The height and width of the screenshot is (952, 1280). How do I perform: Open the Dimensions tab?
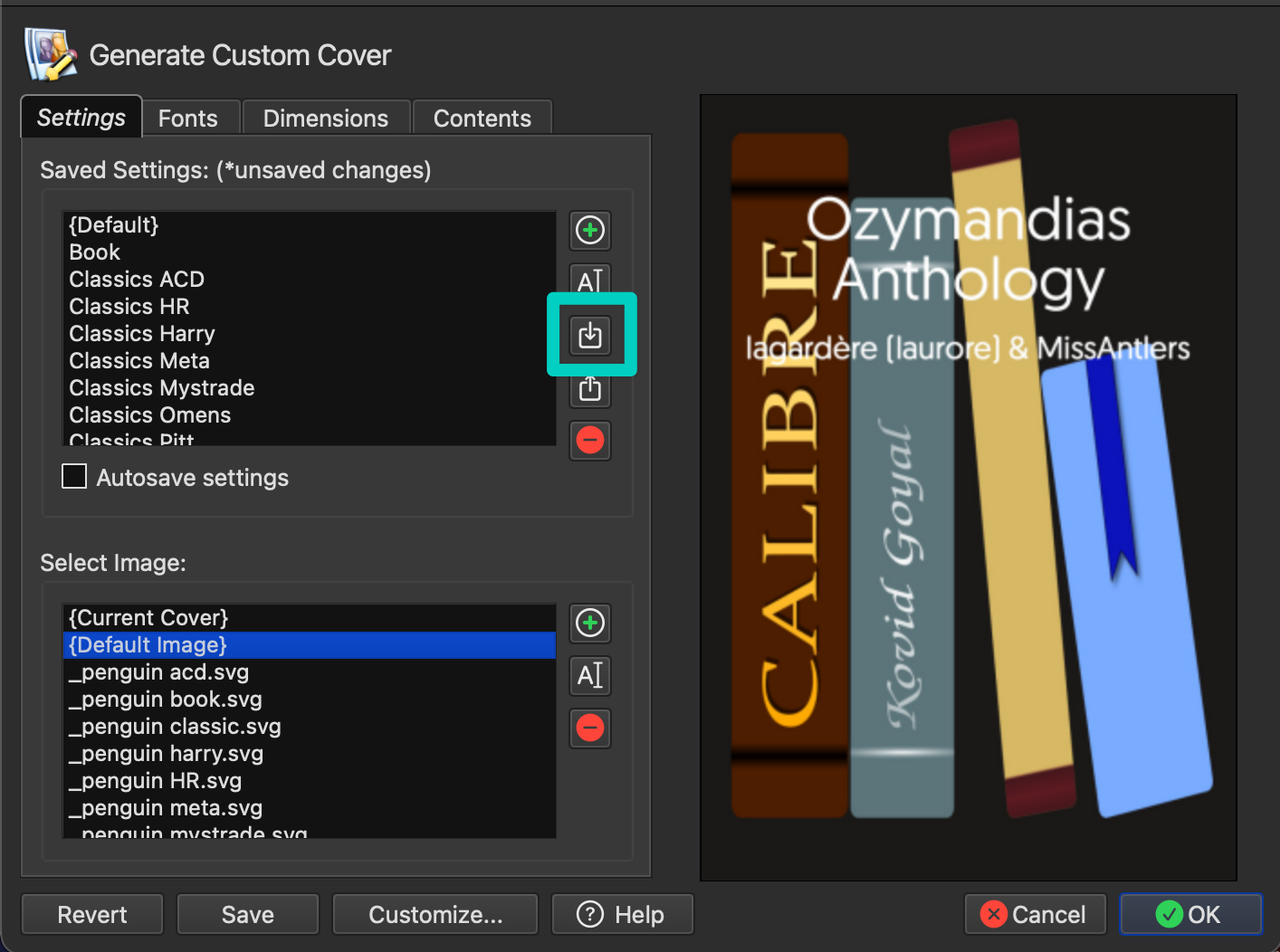[326, 119]
